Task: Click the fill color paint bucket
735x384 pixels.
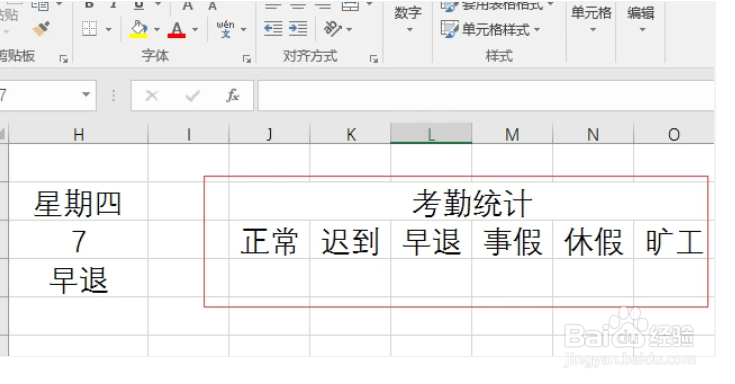Action: point(139,29)
